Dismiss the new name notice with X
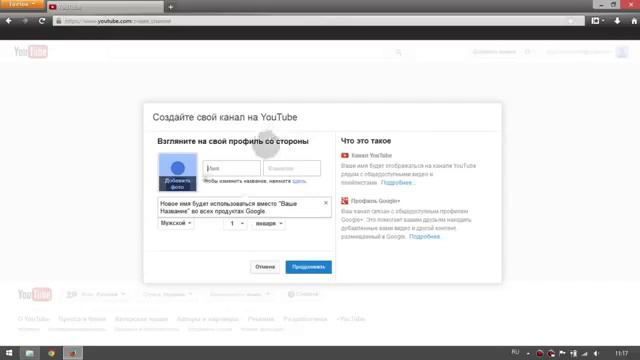Screen dimensions: 640x360 click(x=326, y=203)
